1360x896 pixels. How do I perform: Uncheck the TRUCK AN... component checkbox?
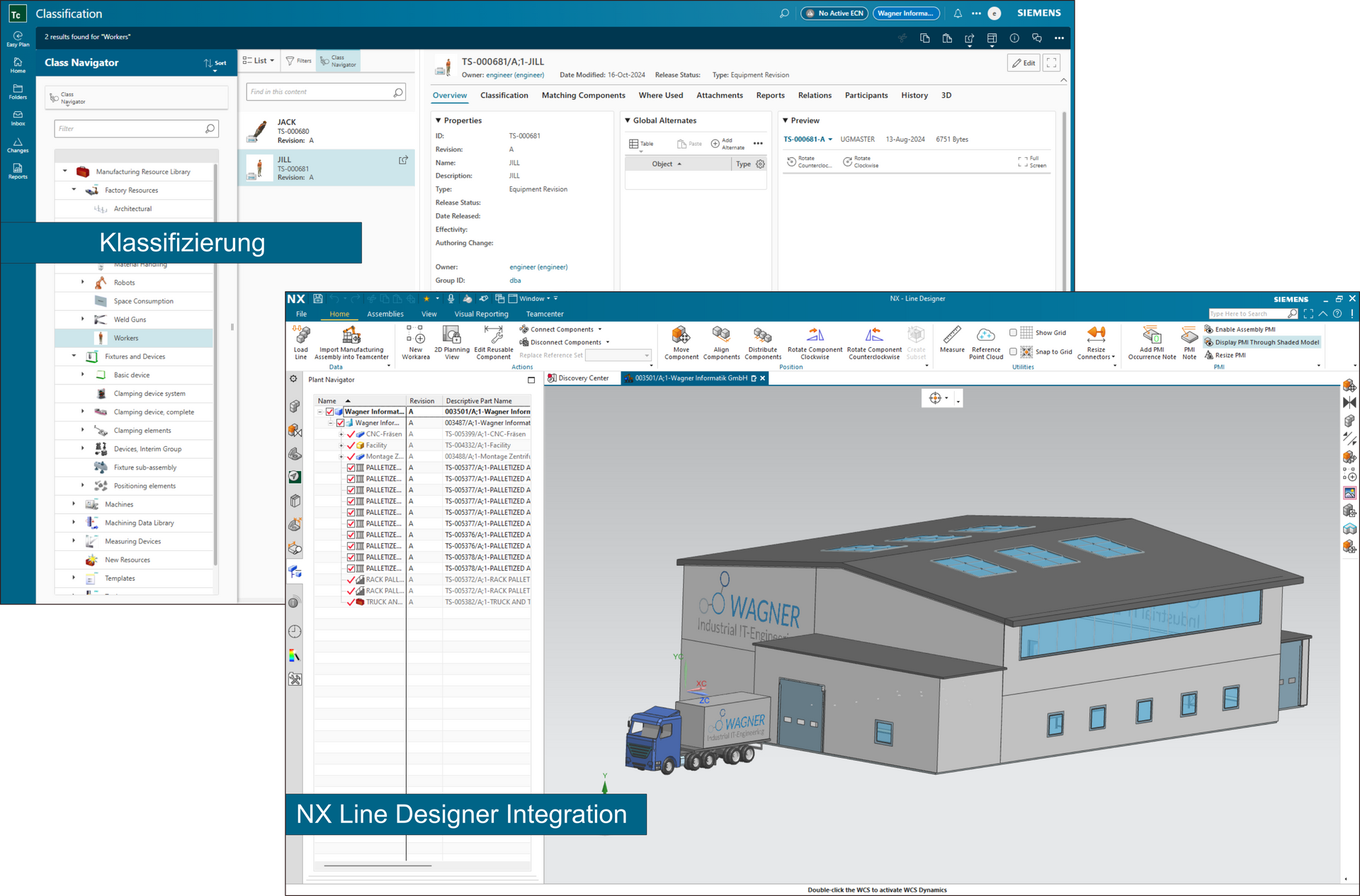click(x=351, y=602)
